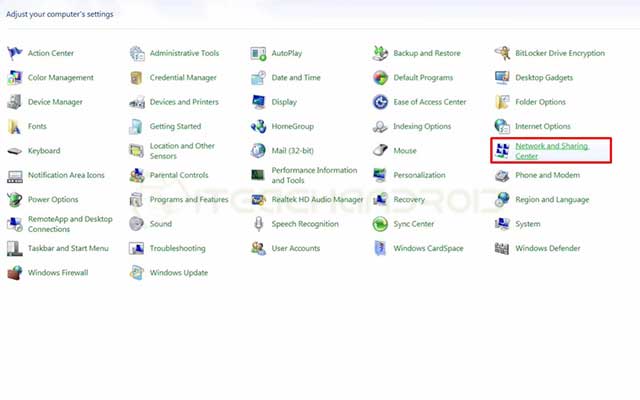Click the Realtek HD Audio Manager link
Image resolution: width=640 pixels, height=400 pixels.
(x=317, y=200)
